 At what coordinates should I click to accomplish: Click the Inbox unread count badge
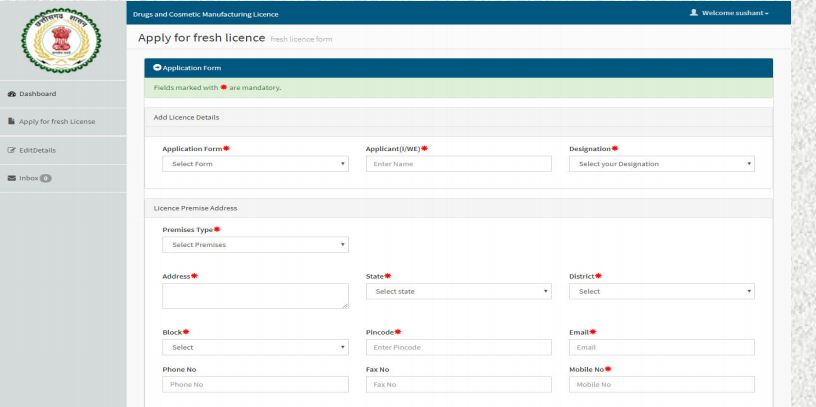[45, 178]
